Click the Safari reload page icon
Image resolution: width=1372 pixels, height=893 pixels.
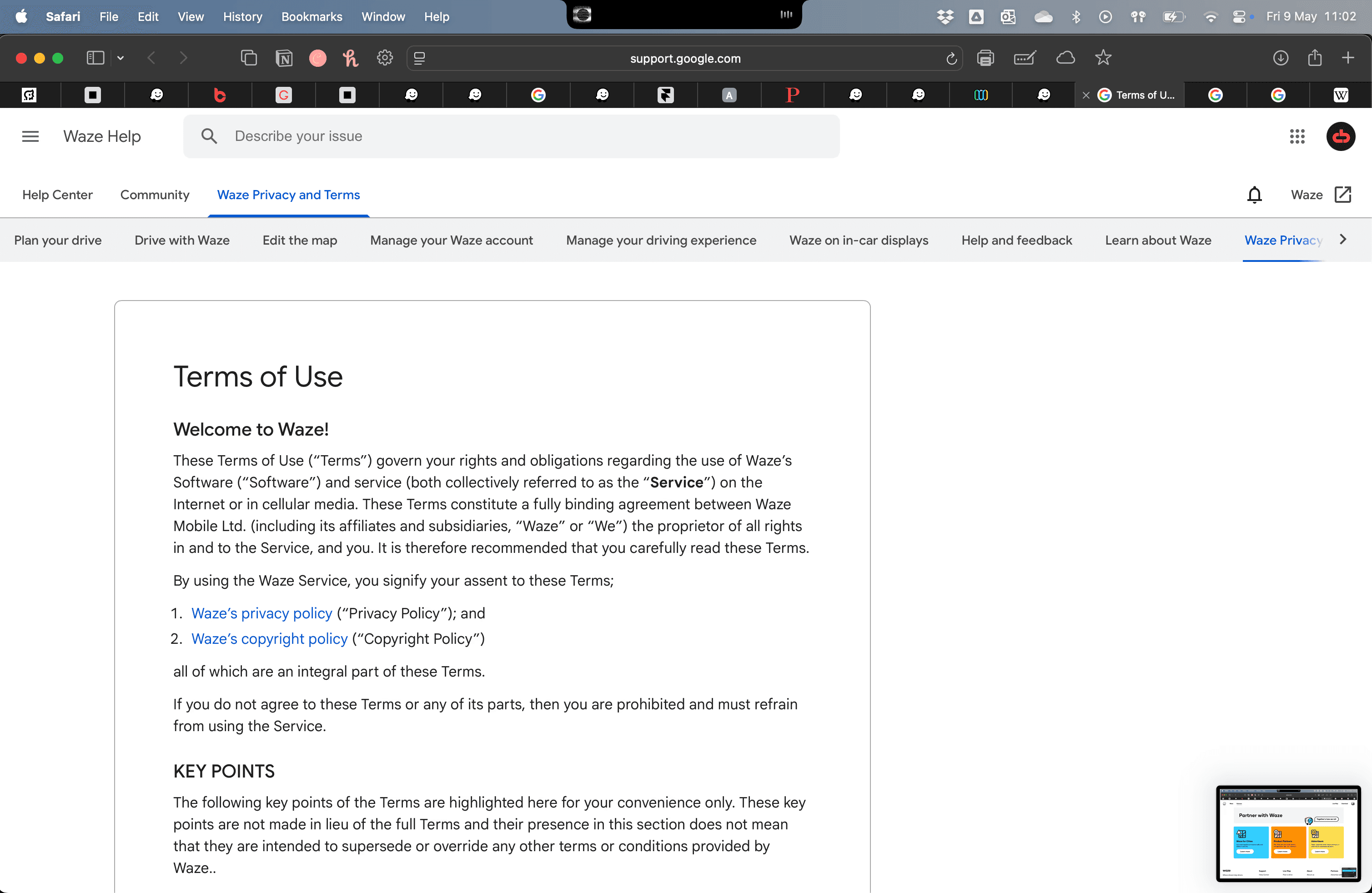[951, 58]
